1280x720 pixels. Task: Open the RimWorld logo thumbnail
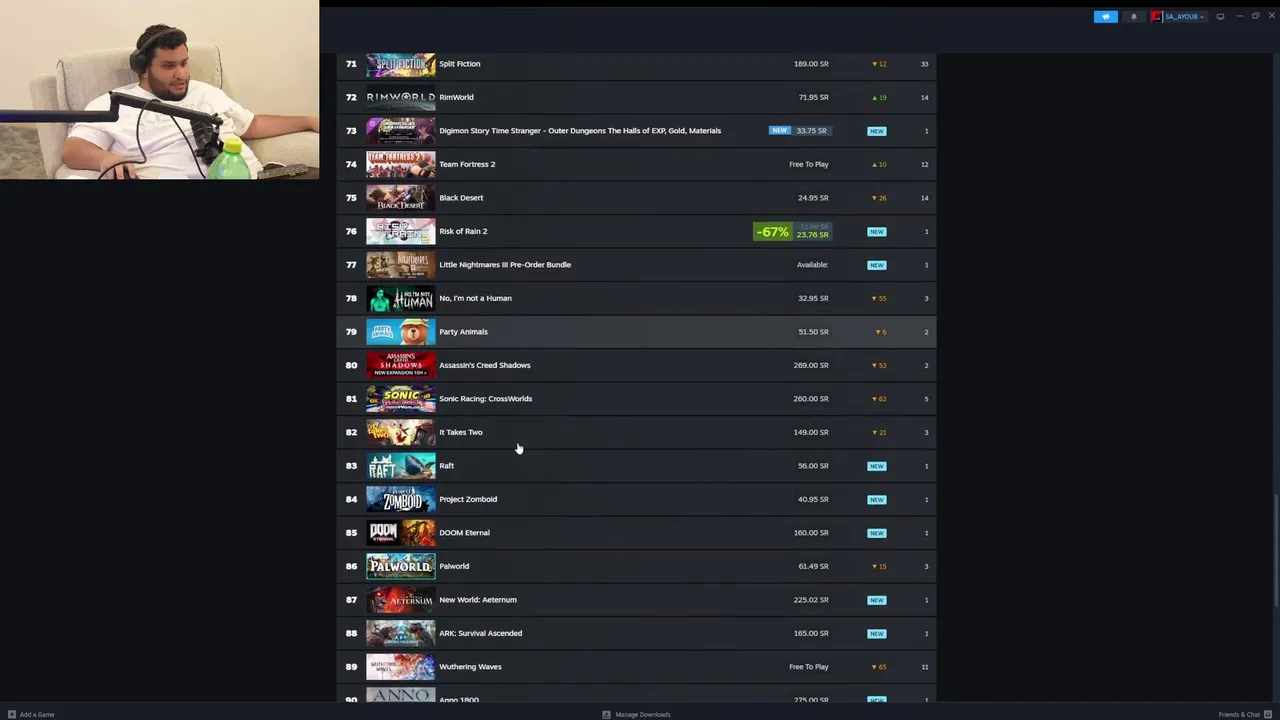[400, 97]
